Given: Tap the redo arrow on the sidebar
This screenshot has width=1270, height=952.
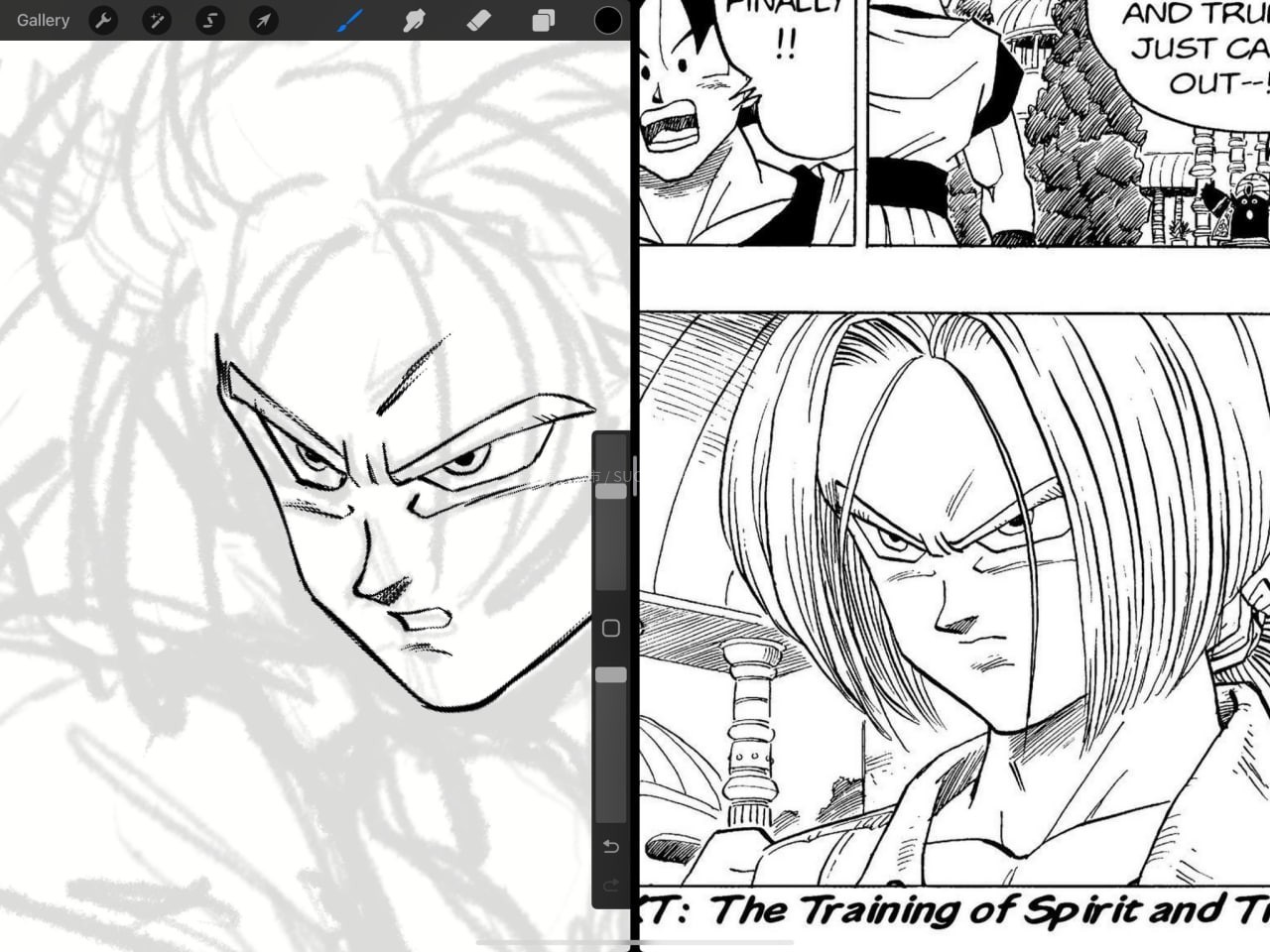Looking at the screenshot, I should click(x=610, y=886).
